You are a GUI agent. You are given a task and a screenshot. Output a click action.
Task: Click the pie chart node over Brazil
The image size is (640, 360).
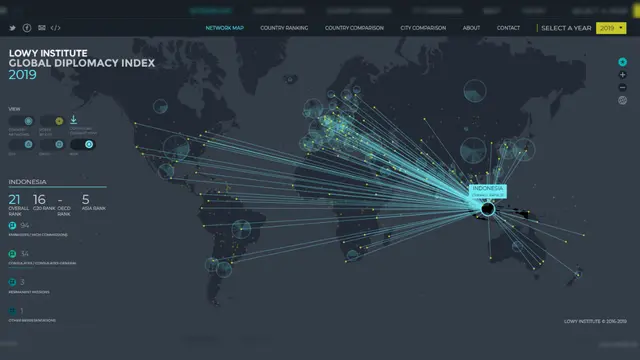pos(241,229)
